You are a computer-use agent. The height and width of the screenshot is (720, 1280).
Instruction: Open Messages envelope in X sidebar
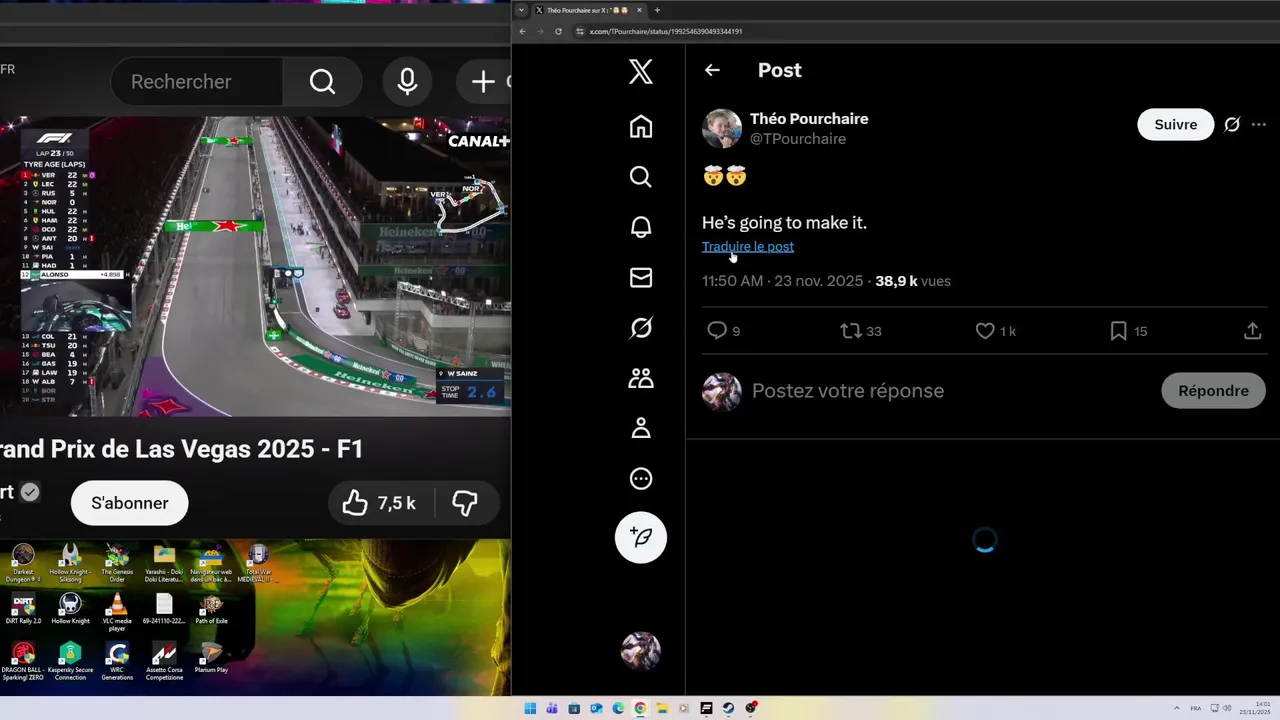pos(641,278)
